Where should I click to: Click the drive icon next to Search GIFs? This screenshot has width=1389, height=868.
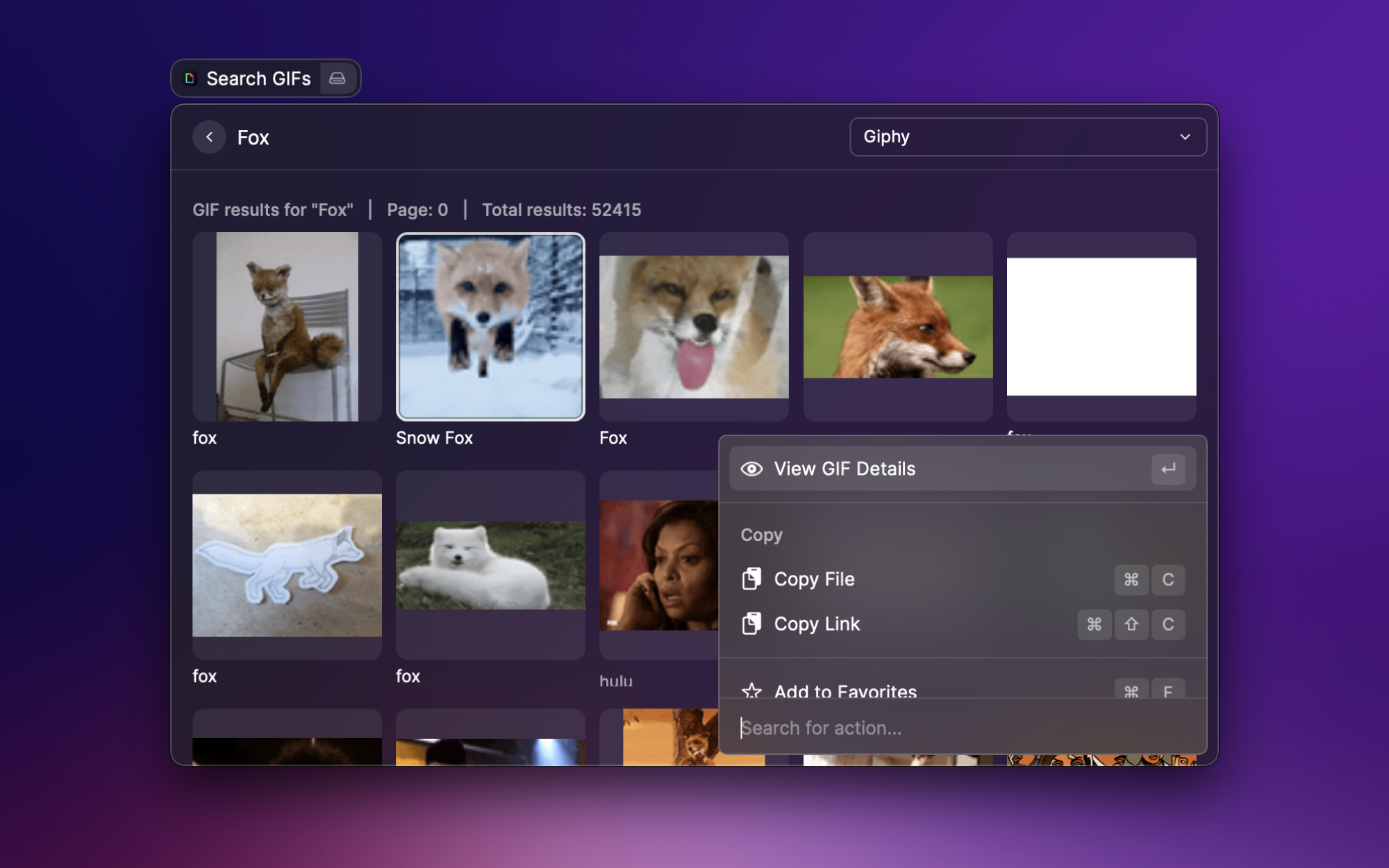click(x=338, y=78)
